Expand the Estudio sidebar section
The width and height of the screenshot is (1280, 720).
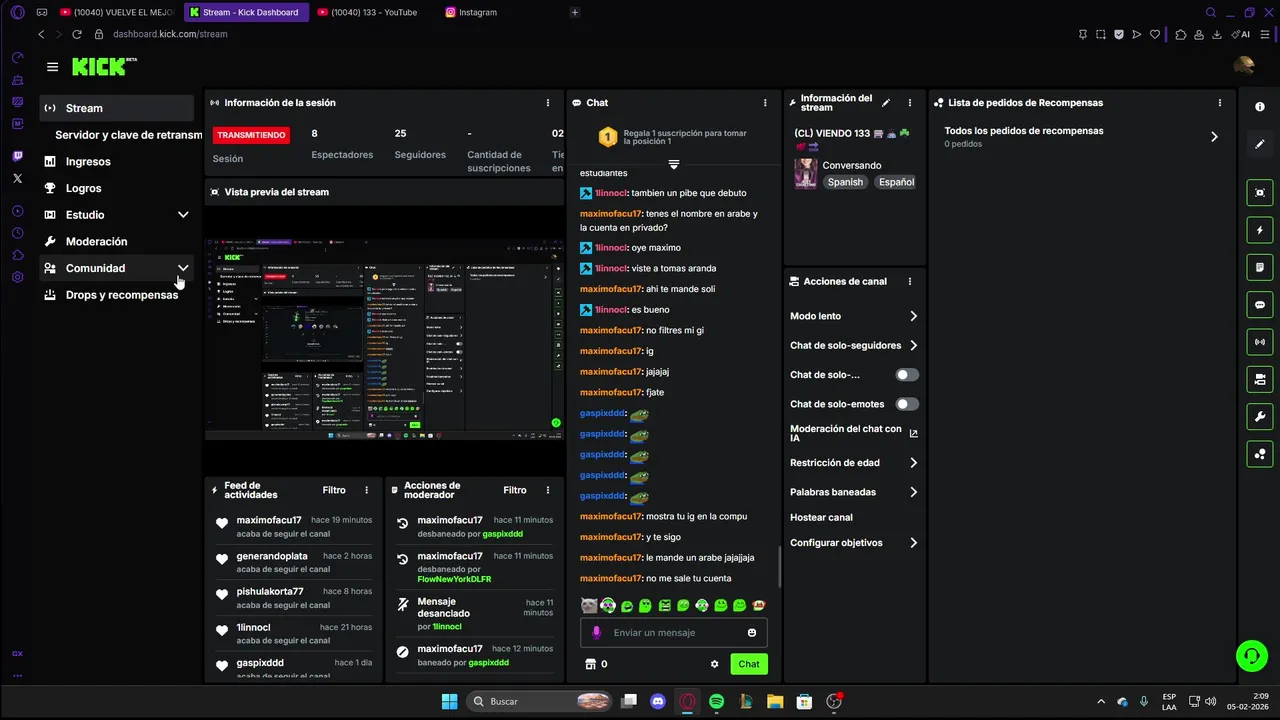coord(183,215)
